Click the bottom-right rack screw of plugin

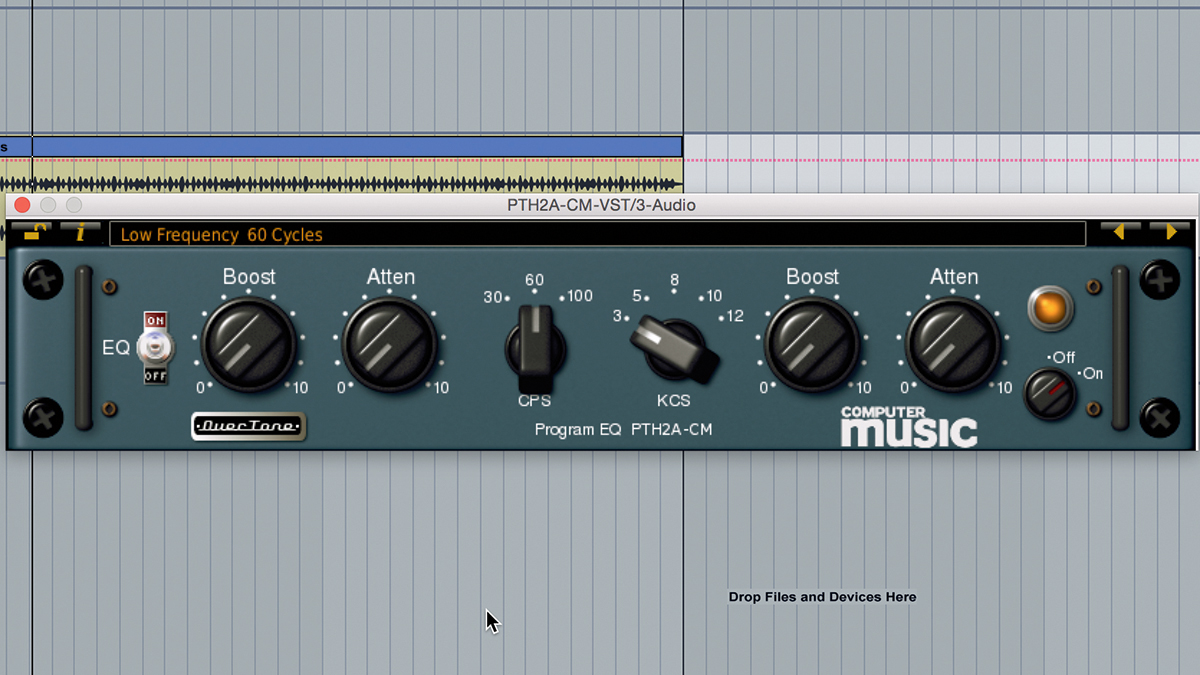[1160, 417]
